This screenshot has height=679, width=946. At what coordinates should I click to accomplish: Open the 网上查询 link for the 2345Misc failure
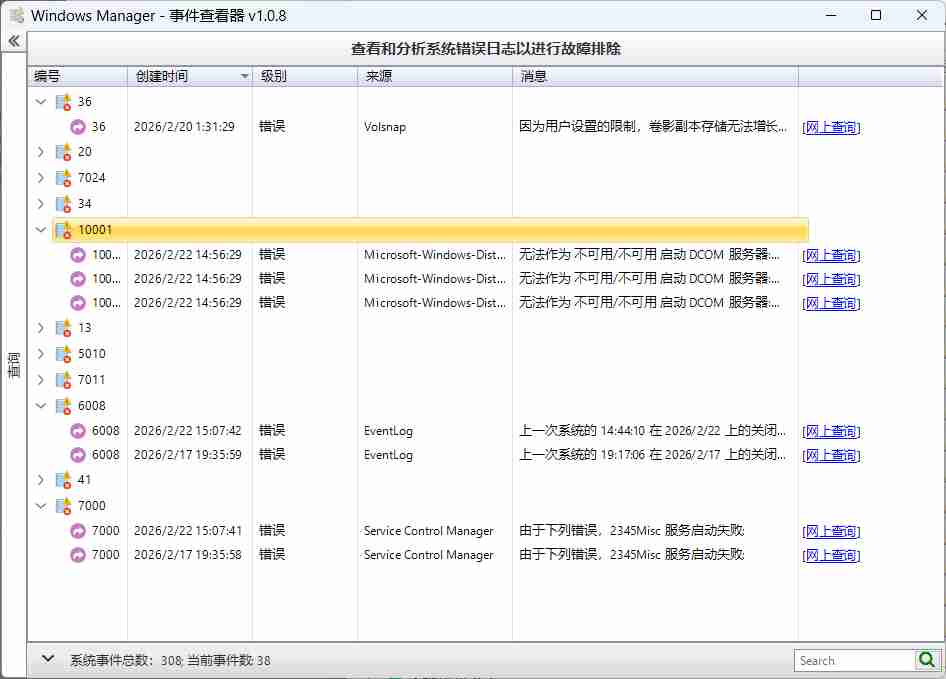831,530
